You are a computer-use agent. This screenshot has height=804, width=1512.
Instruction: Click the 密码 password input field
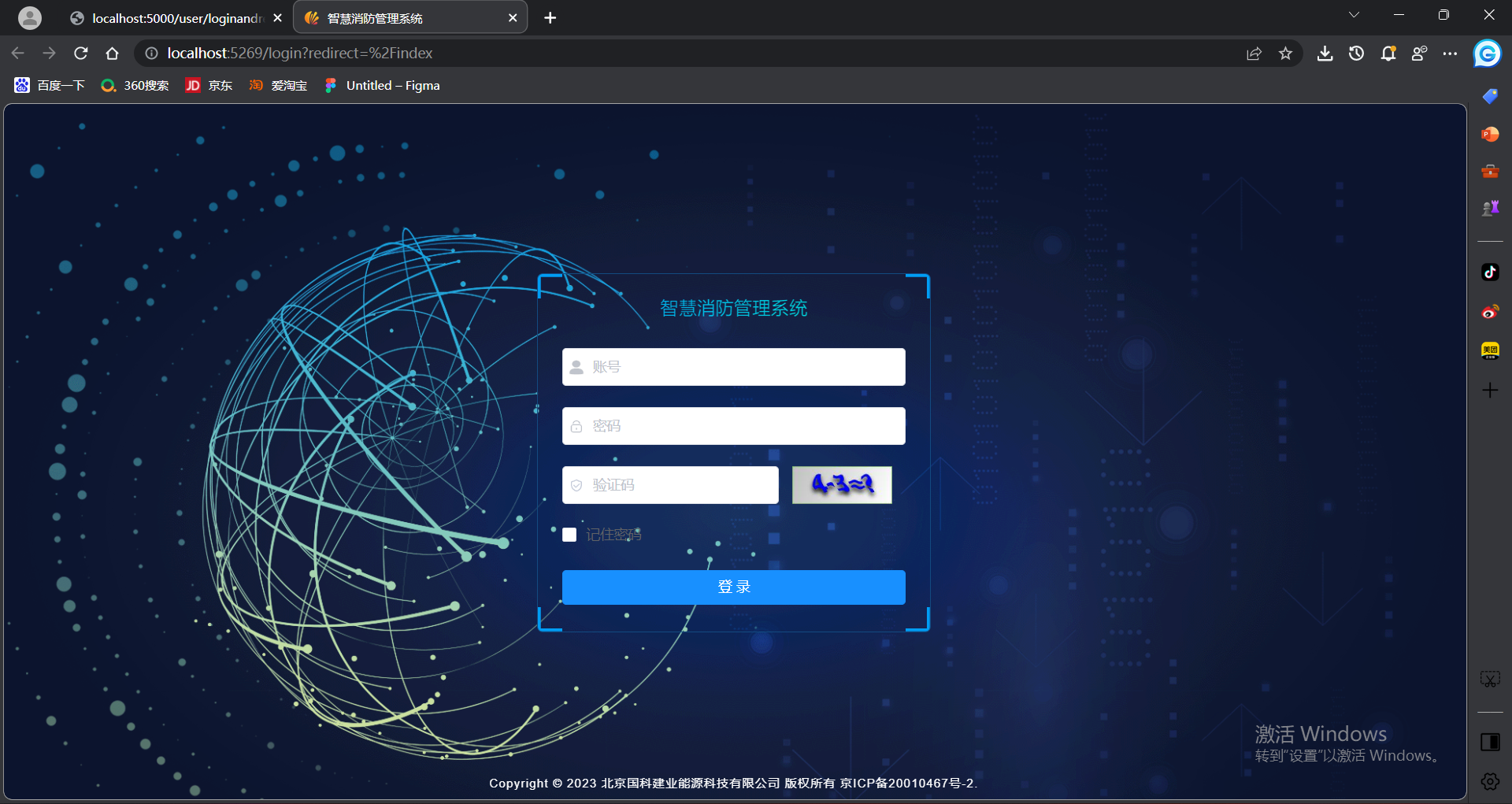[x=733, y=426]
